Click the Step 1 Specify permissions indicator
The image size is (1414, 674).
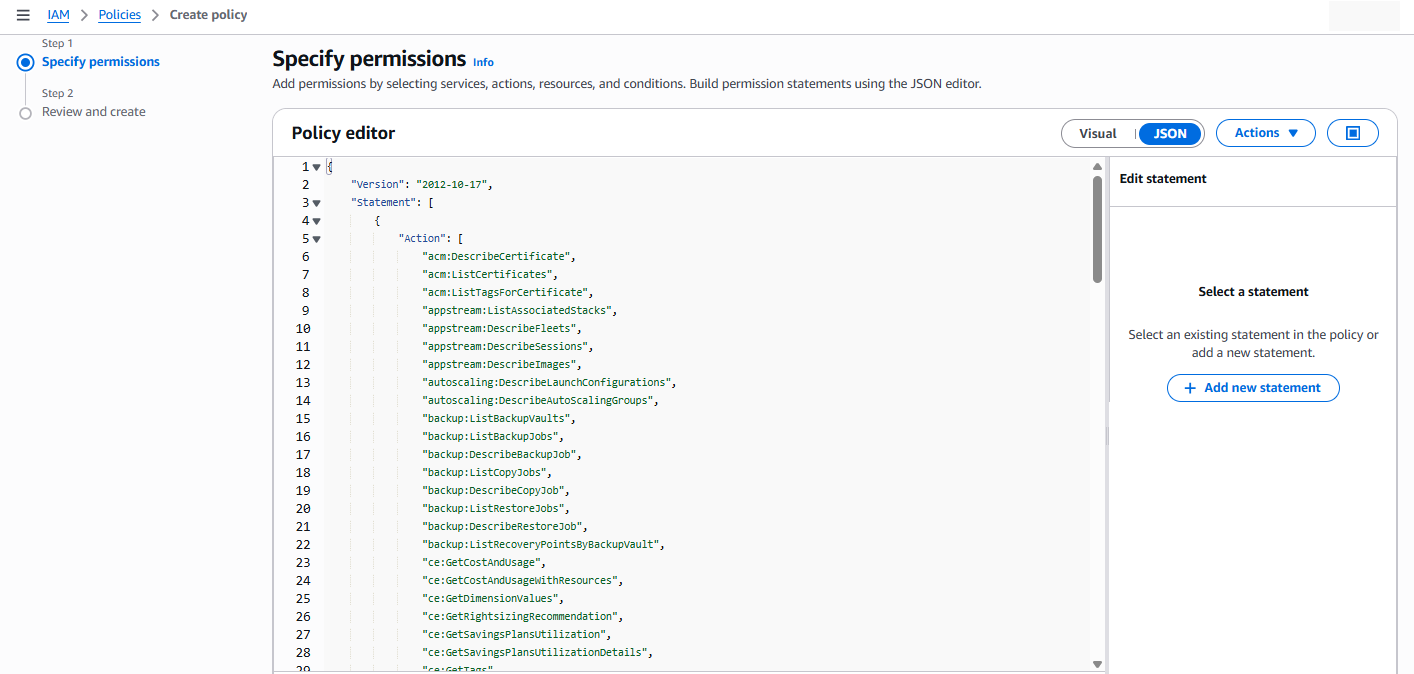pos(26,62)
